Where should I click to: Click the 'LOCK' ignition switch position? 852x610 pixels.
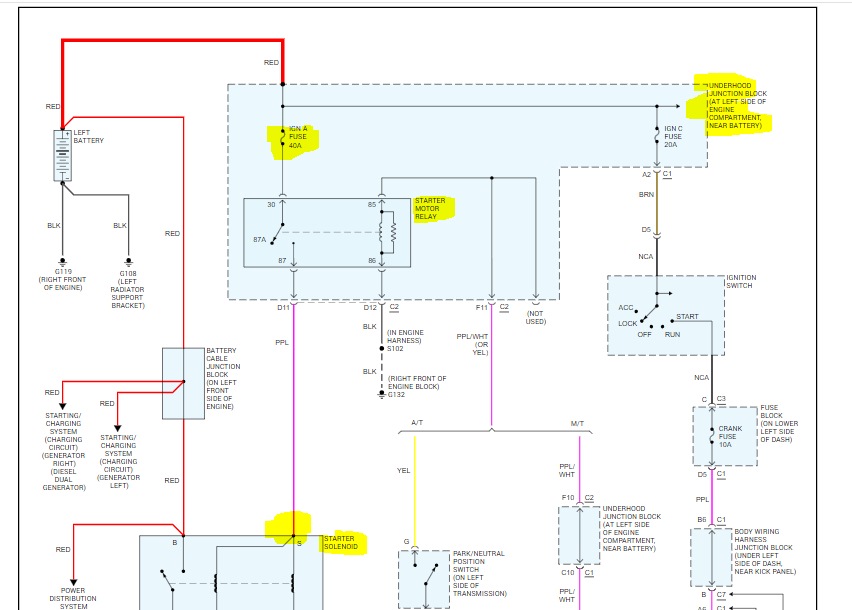[627, 323]
